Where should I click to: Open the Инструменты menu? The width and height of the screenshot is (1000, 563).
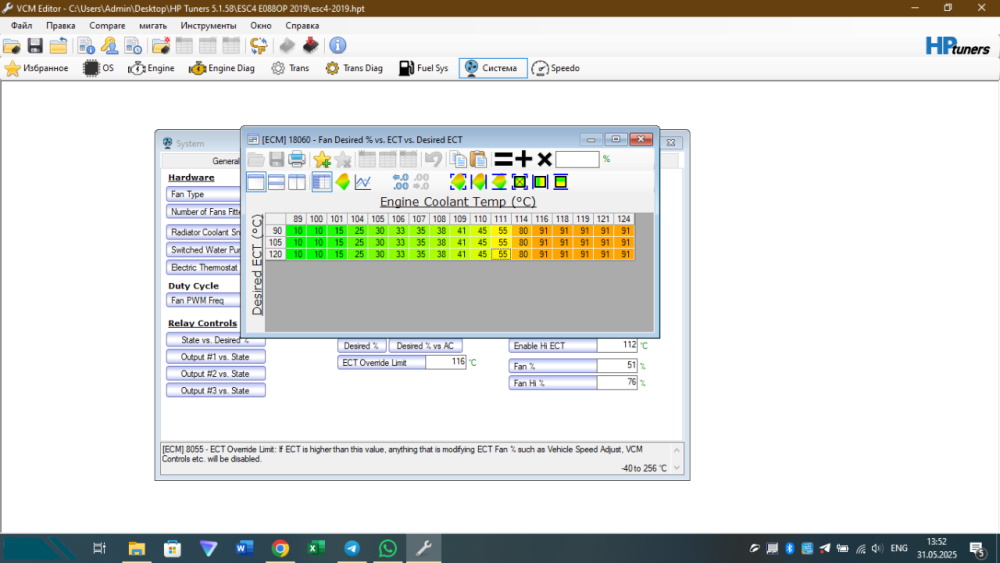tap(208, 24)
